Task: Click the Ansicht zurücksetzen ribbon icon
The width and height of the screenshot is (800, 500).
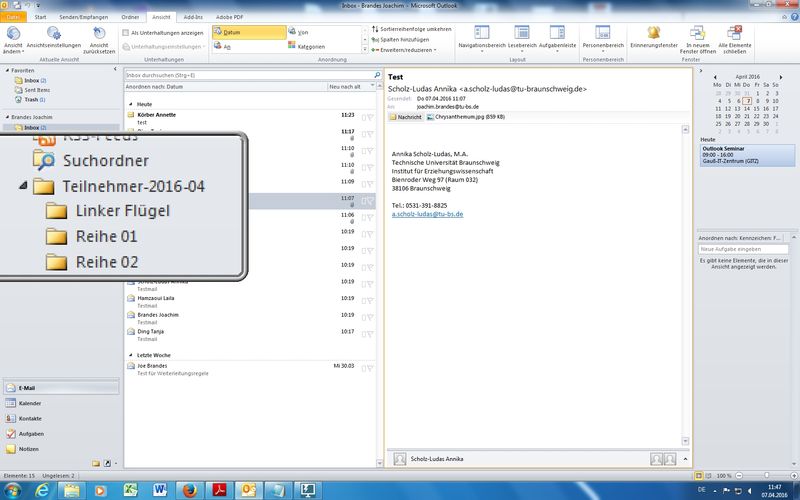Action: (99, 37)
